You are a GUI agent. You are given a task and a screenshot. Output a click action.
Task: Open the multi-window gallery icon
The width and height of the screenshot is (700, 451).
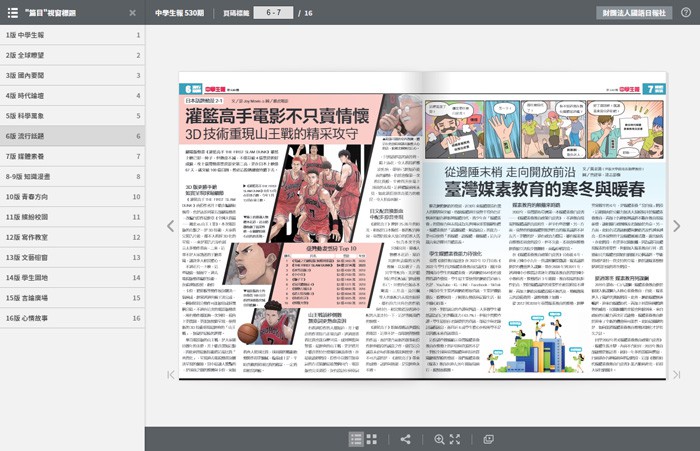pyautogui.click(x=488, y=439)
